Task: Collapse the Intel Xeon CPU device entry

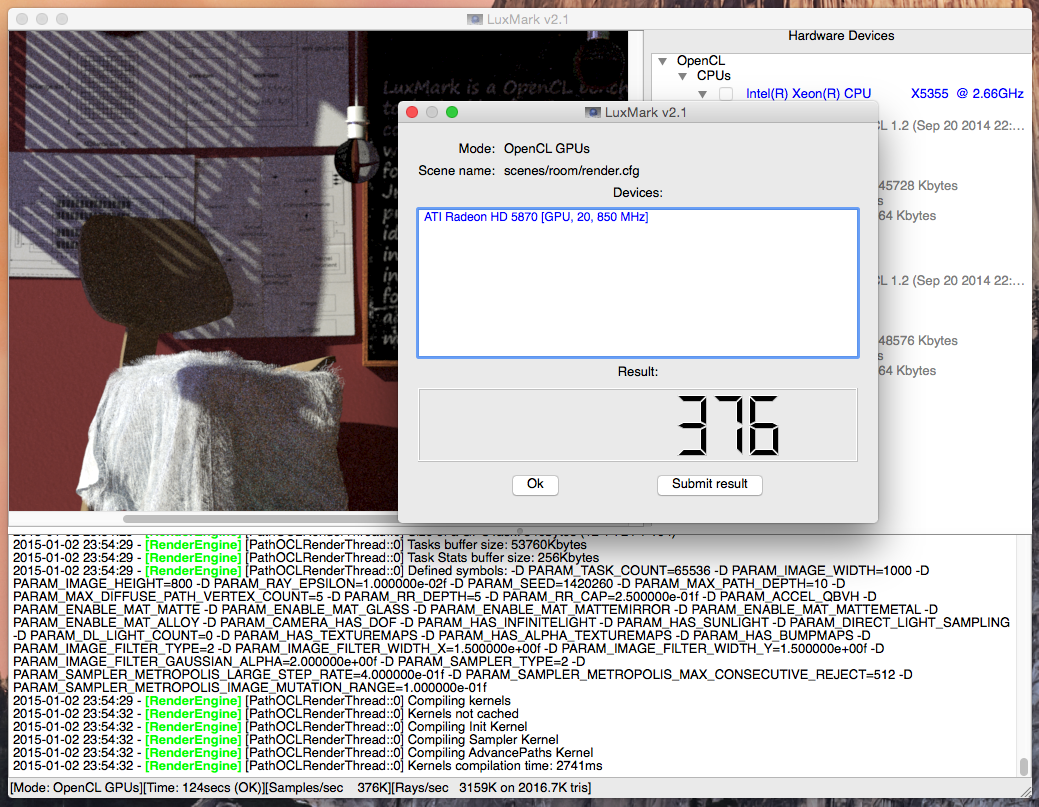Action: [x=702, y=94]
